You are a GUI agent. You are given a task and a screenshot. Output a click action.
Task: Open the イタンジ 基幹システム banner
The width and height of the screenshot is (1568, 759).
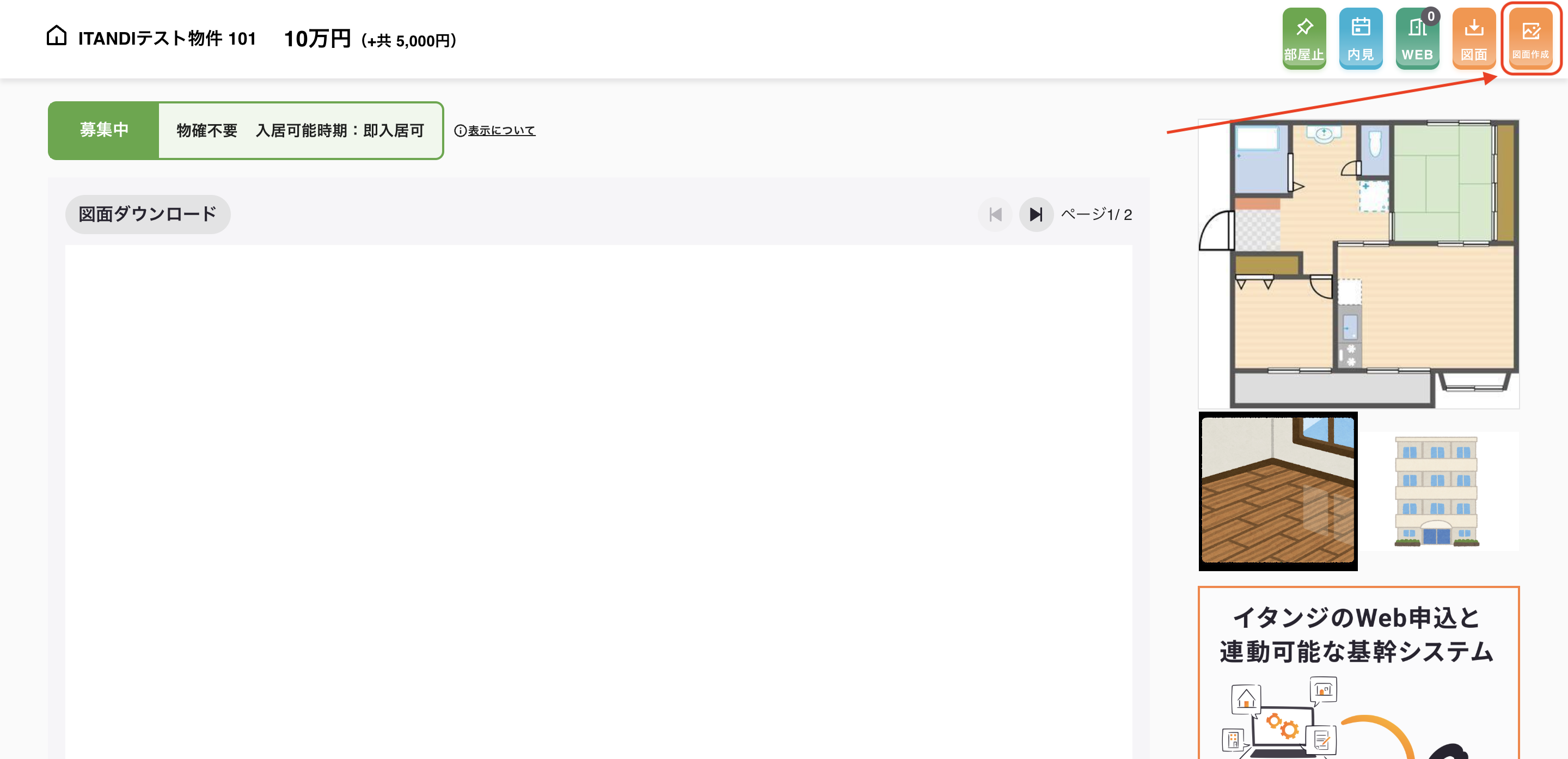[1358, 672]
